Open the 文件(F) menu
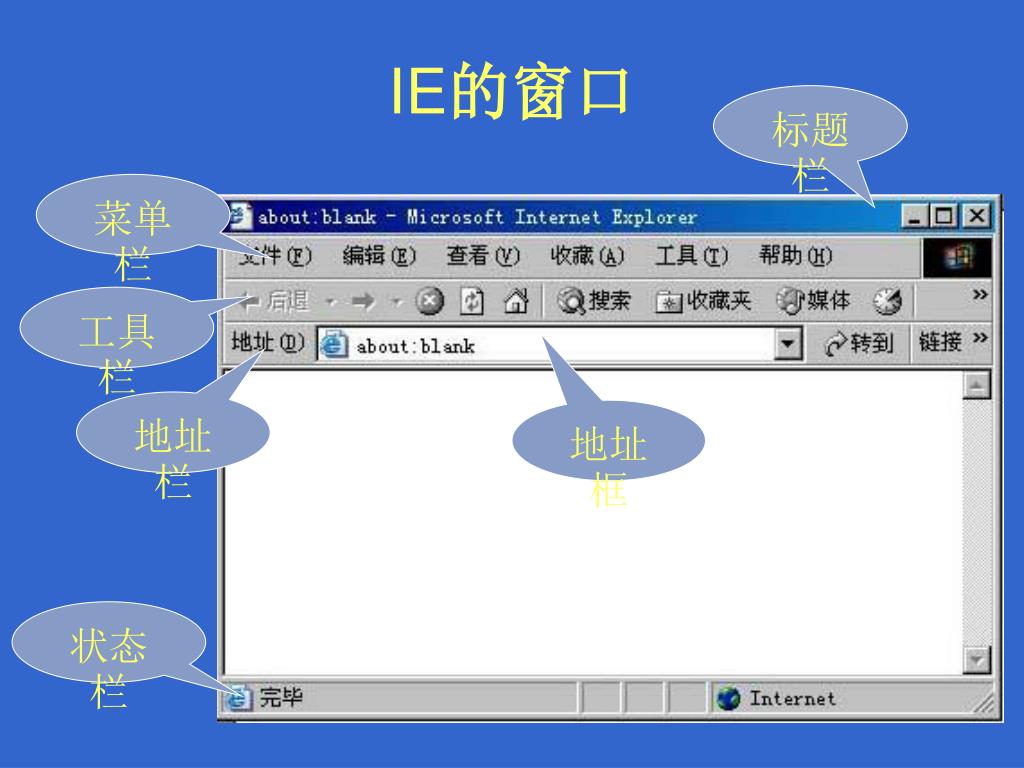1024x768 pixels. tap(274, 255)
